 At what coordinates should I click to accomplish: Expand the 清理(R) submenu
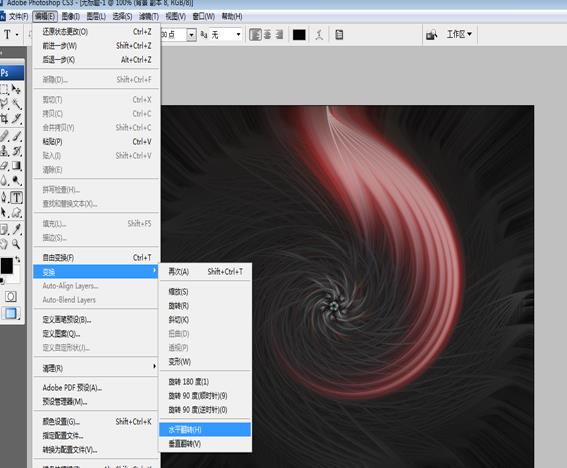point(96,368)
